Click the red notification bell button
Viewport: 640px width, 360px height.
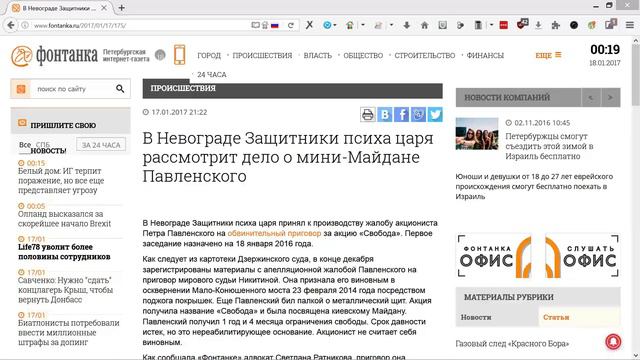tap(613, 342)
